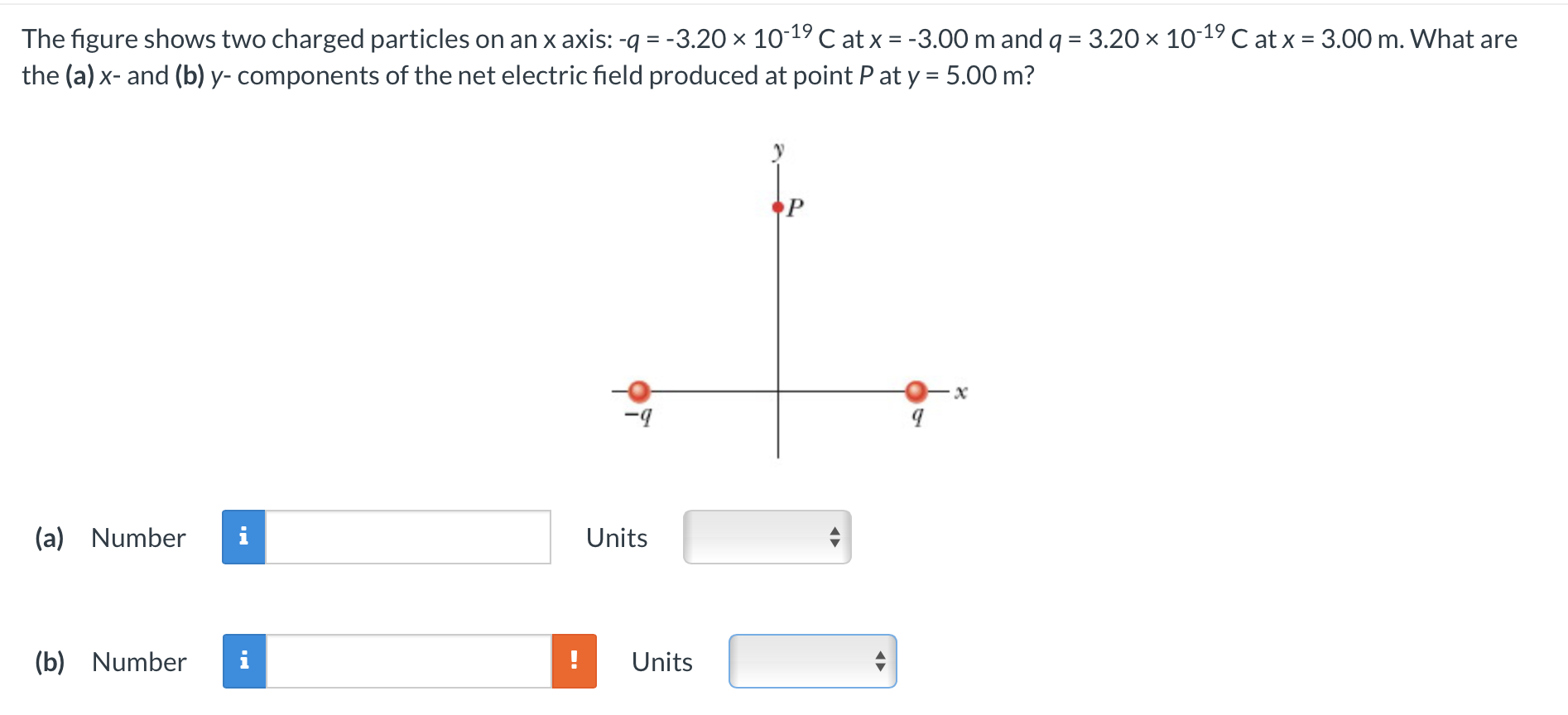1568x715 pixels.
Task: Click the blue info icon for part (a)
Action: 243,538
